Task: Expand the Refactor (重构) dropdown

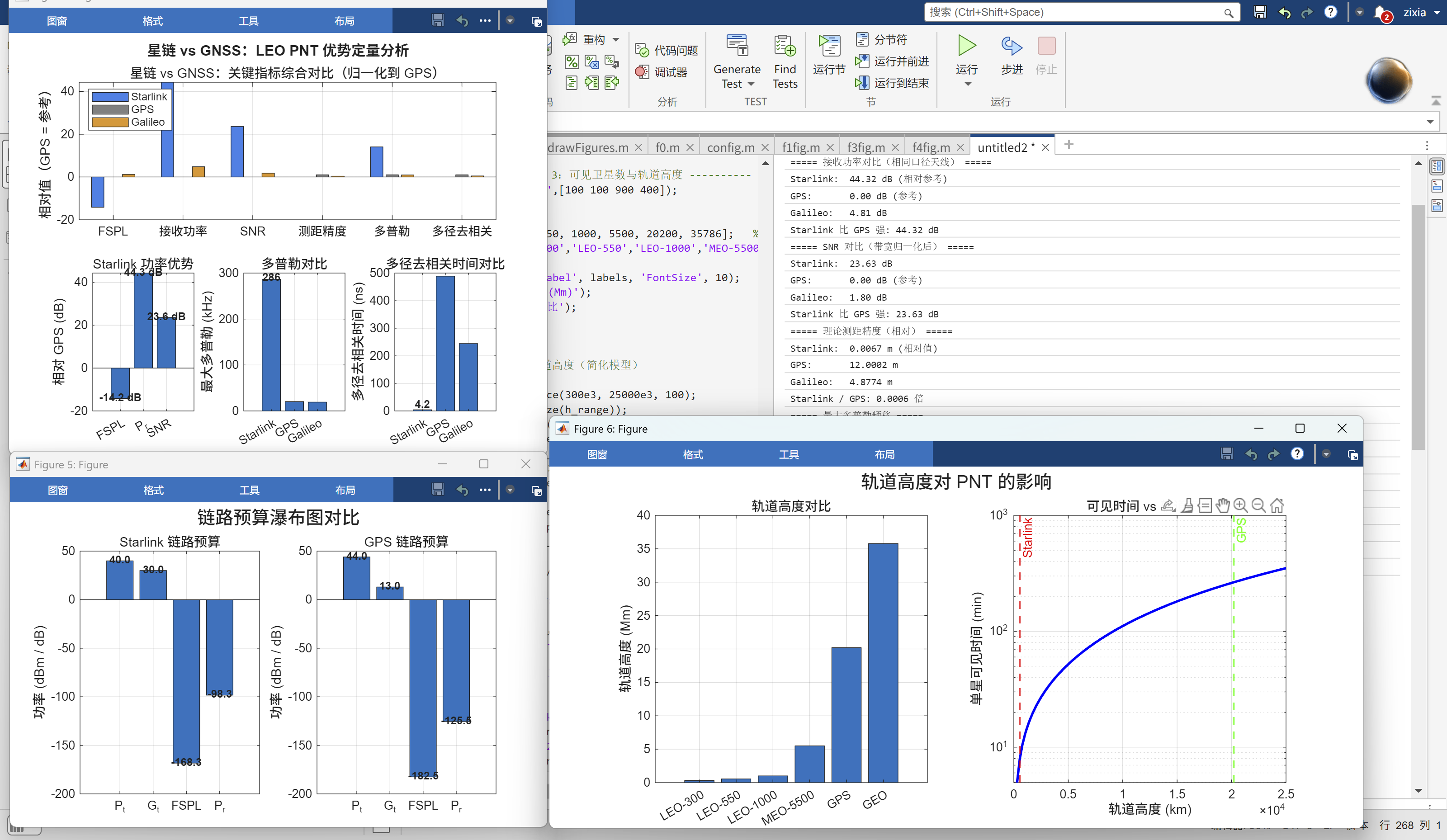Action: (615, 40)
